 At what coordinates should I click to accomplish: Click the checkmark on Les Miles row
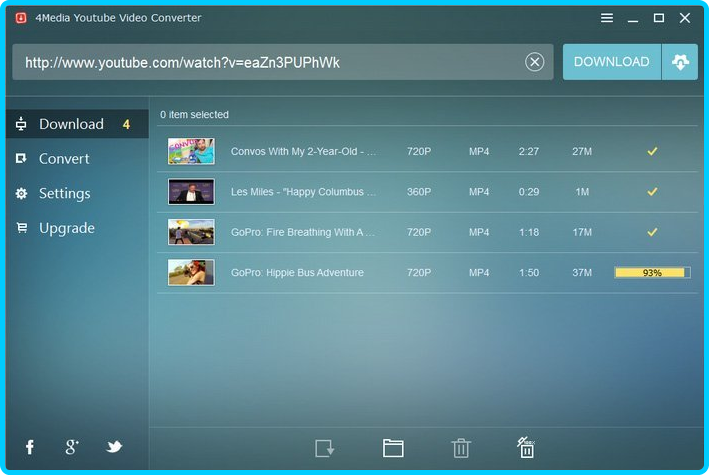pyautogui.click(x=652, y=192)
